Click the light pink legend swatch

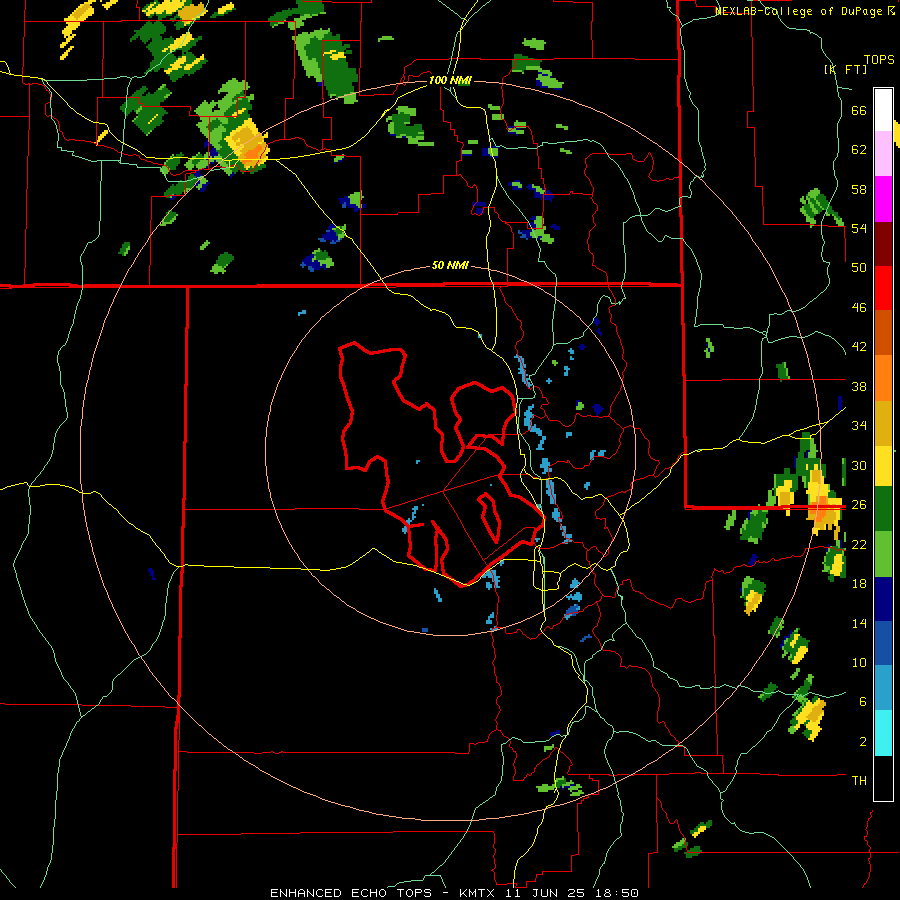click(x=883, y=153)
